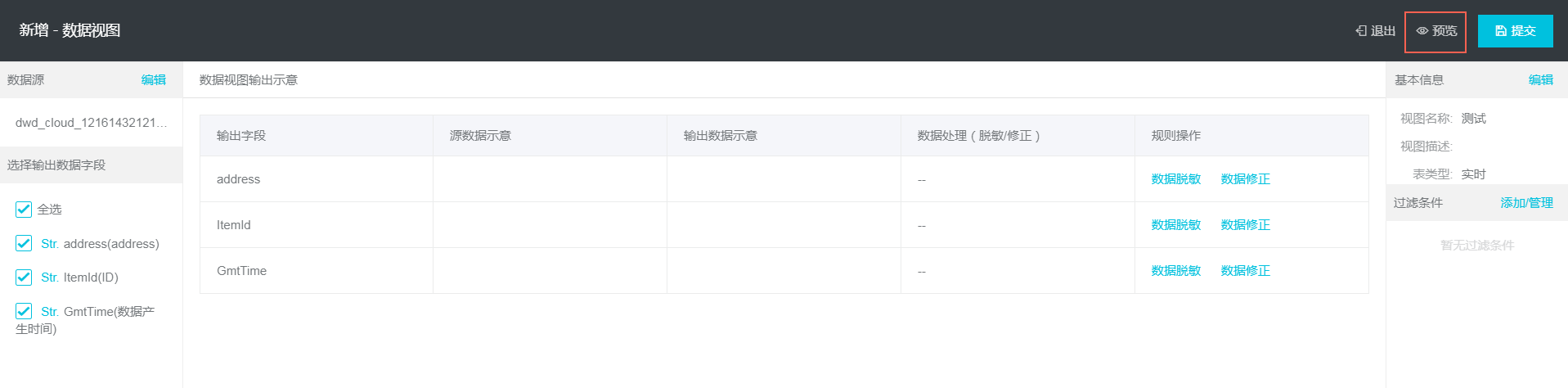Click the output field (输出字段) column header
Viewport: 1568px width, 388px height.
(x=241, y=136)
